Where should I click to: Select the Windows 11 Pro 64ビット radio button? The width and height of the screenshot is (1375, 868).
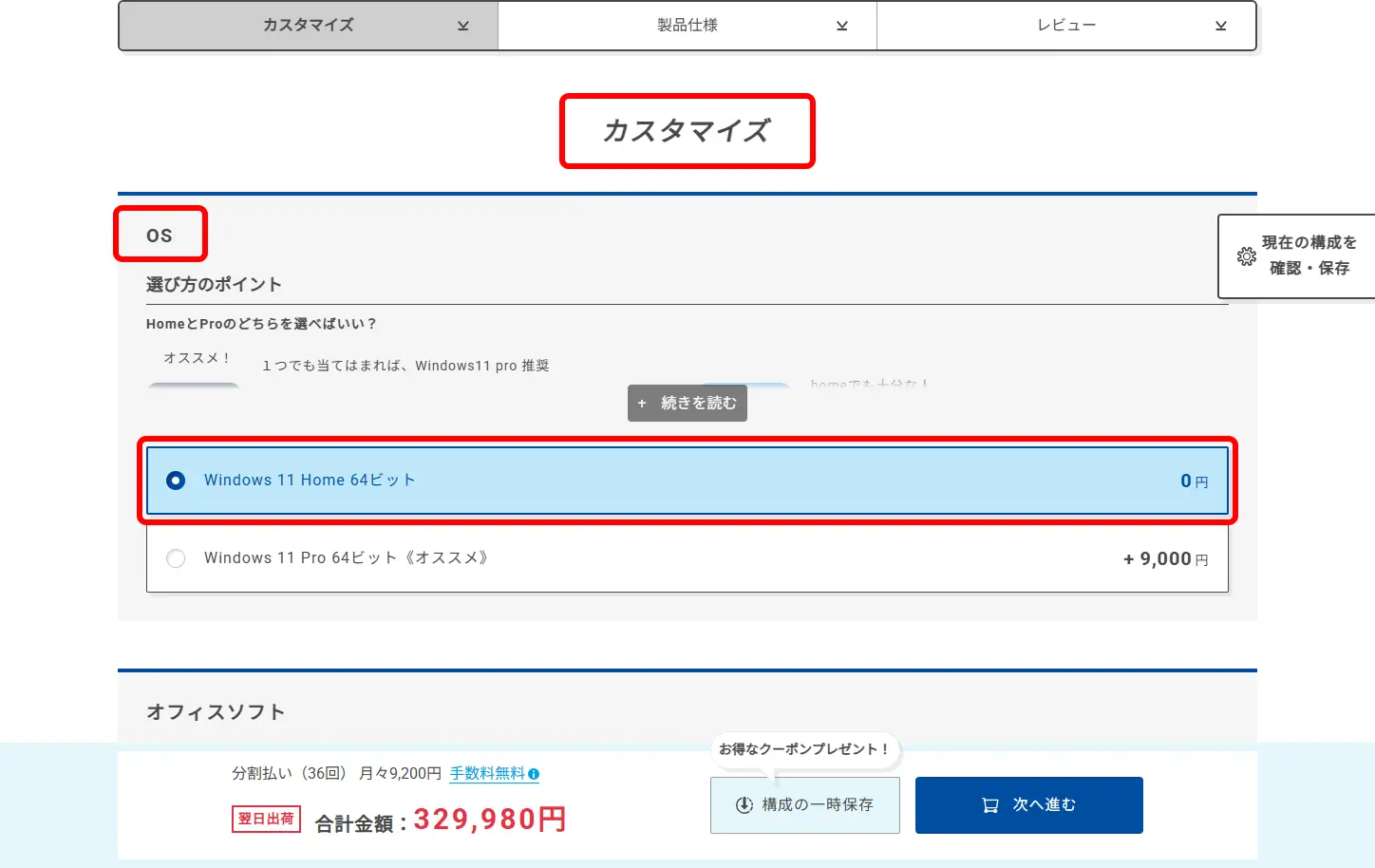(x=176, y=558)
